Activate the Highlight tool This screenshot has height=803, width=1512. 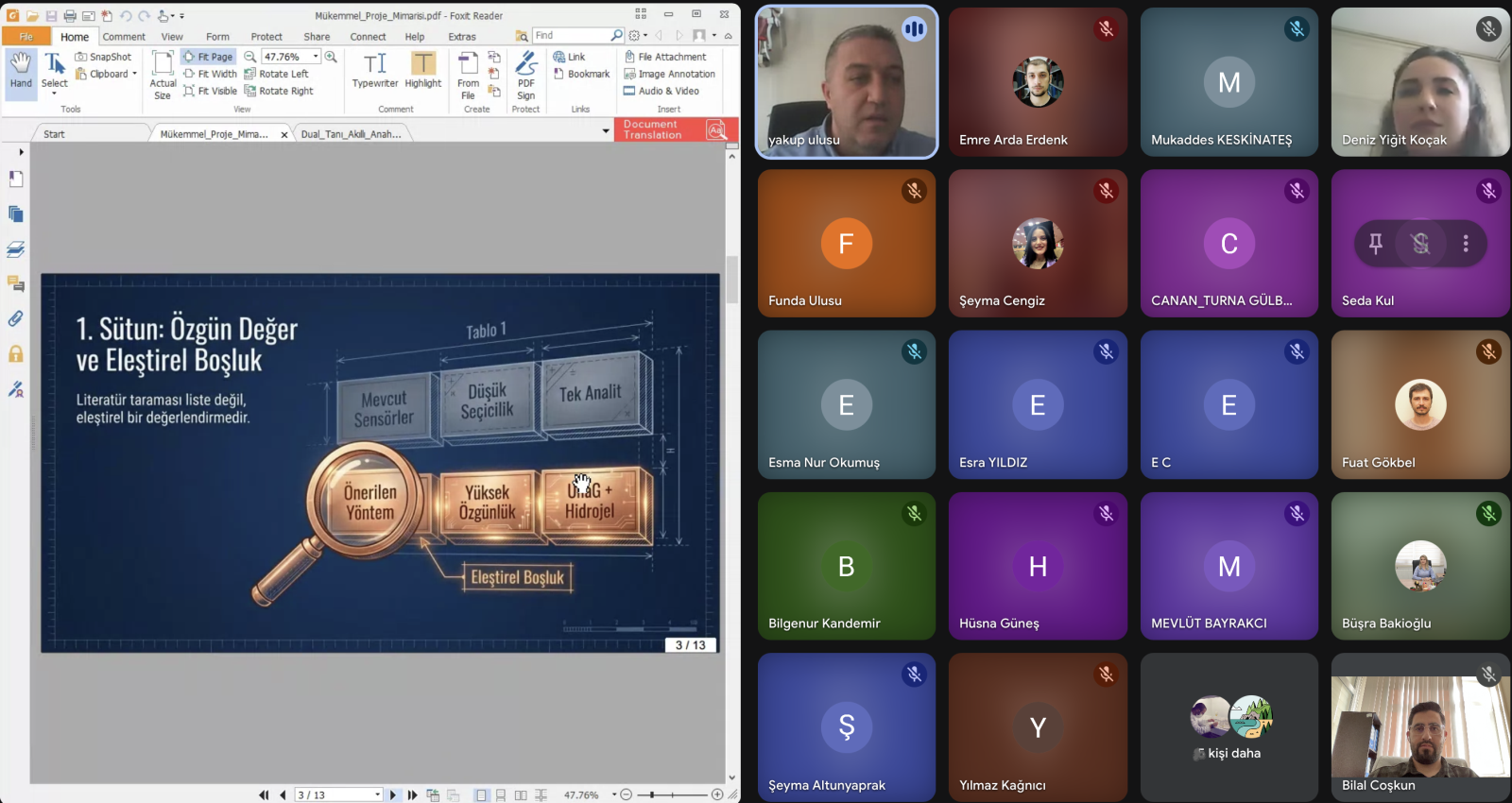(423, 71)
